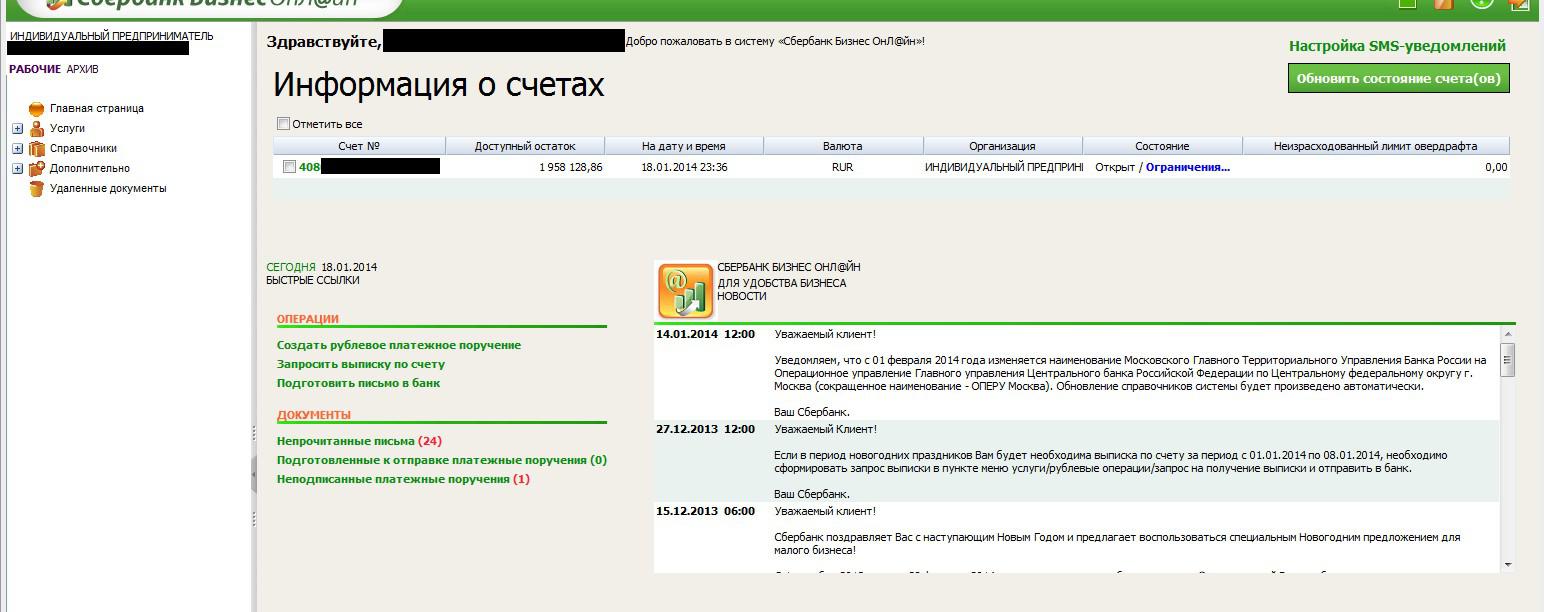Screen dimensions: 1544x612
Task: Click the news scrollbar down arrow
Action: click(1508, 565)
